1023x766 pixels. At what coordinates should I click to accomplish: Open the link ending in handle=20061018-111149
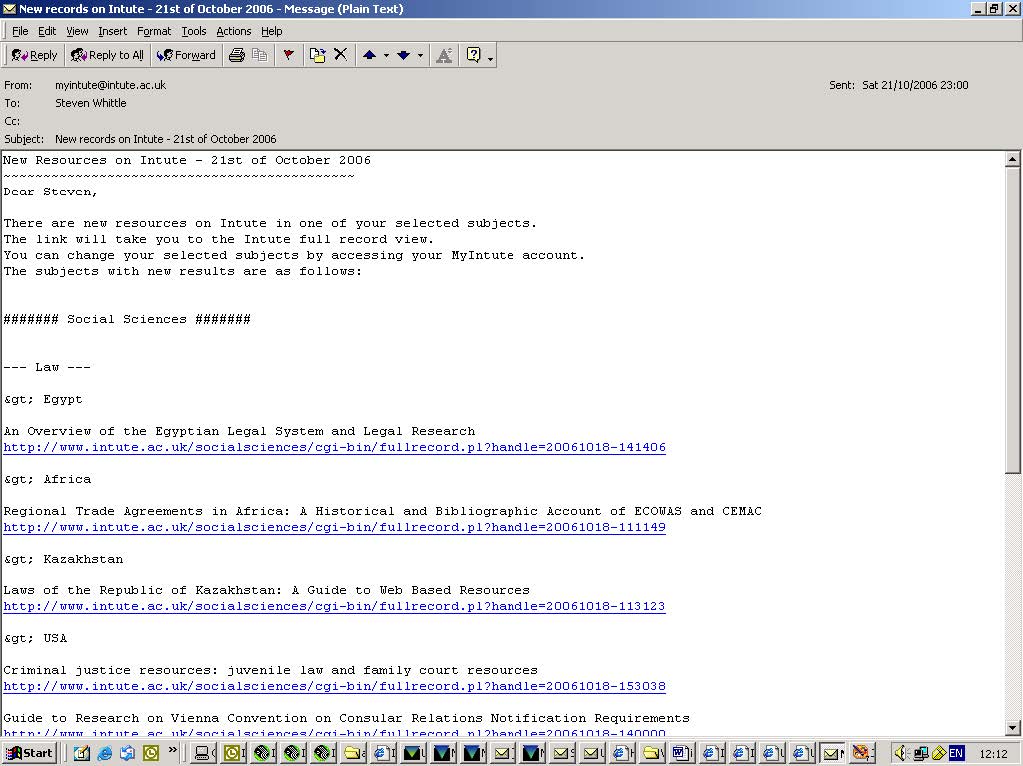click(x=335, y=527)
